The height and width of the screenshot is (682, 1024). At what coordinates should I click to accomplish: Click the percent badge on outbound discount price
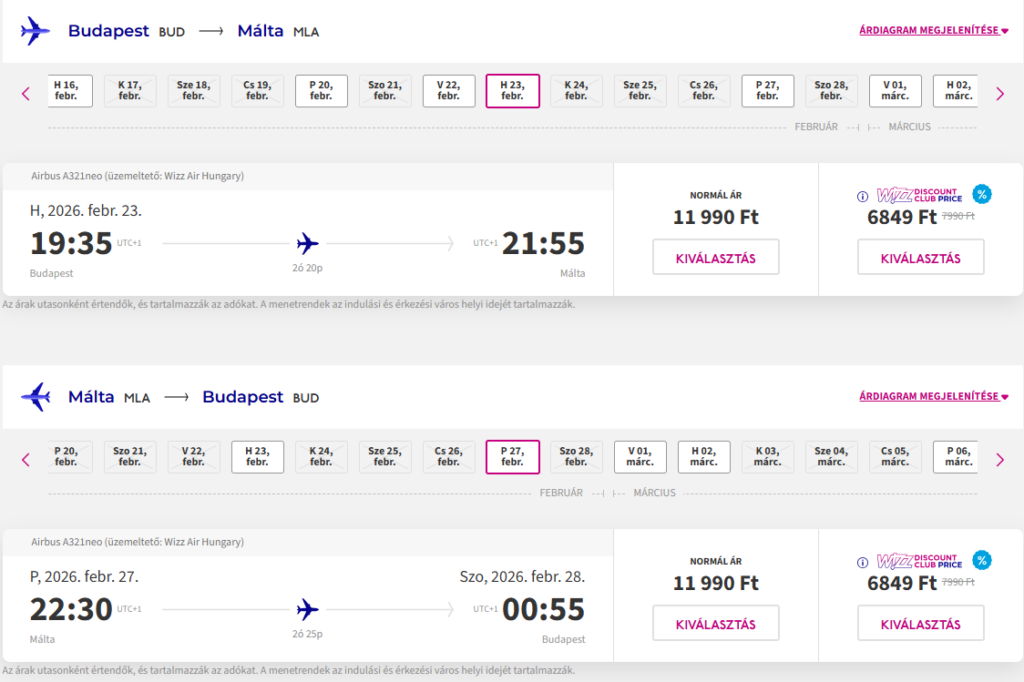981,195
